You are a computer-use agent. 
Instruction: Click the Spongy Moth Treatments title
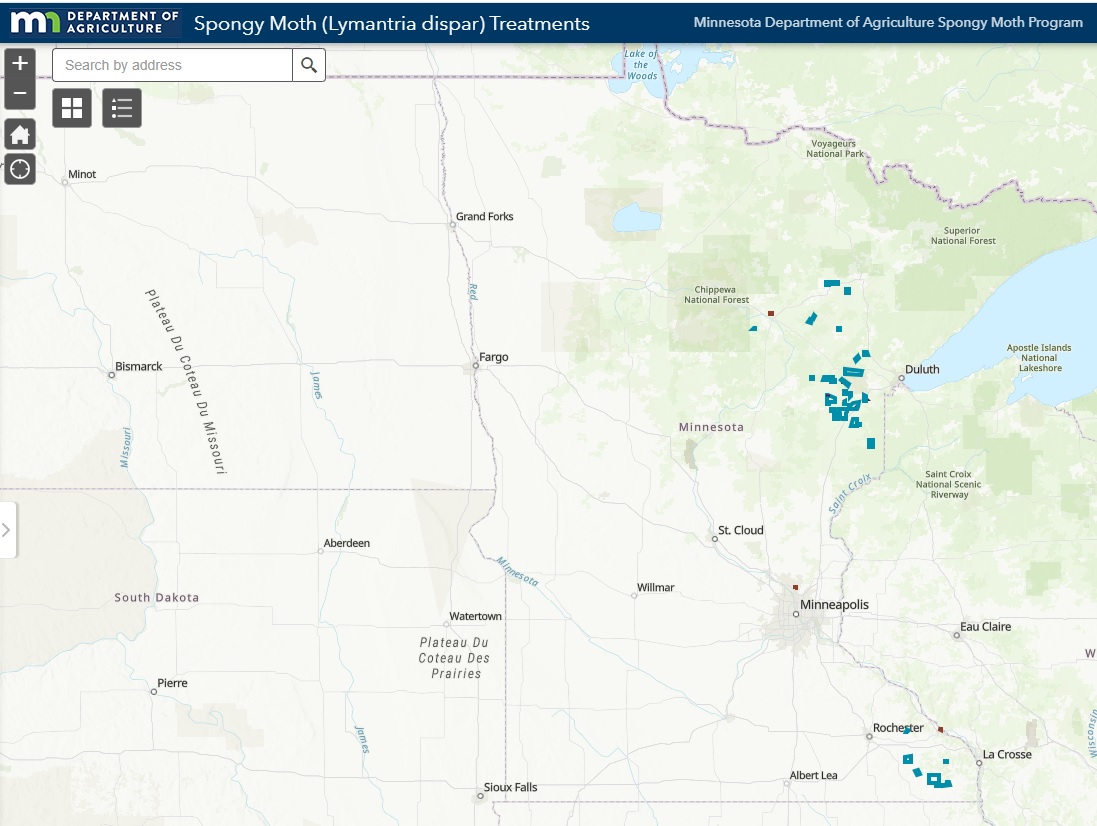pos(392,23)
